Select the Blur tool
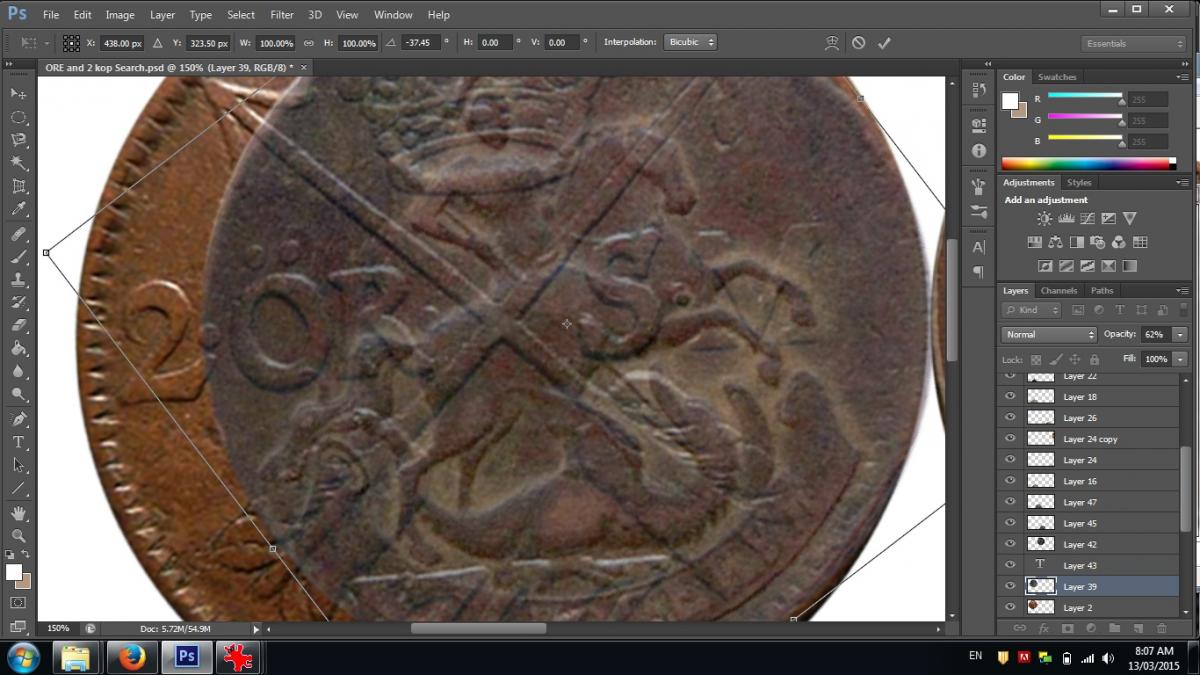This screenshot has width=1200, height=675. click(18, 372)
